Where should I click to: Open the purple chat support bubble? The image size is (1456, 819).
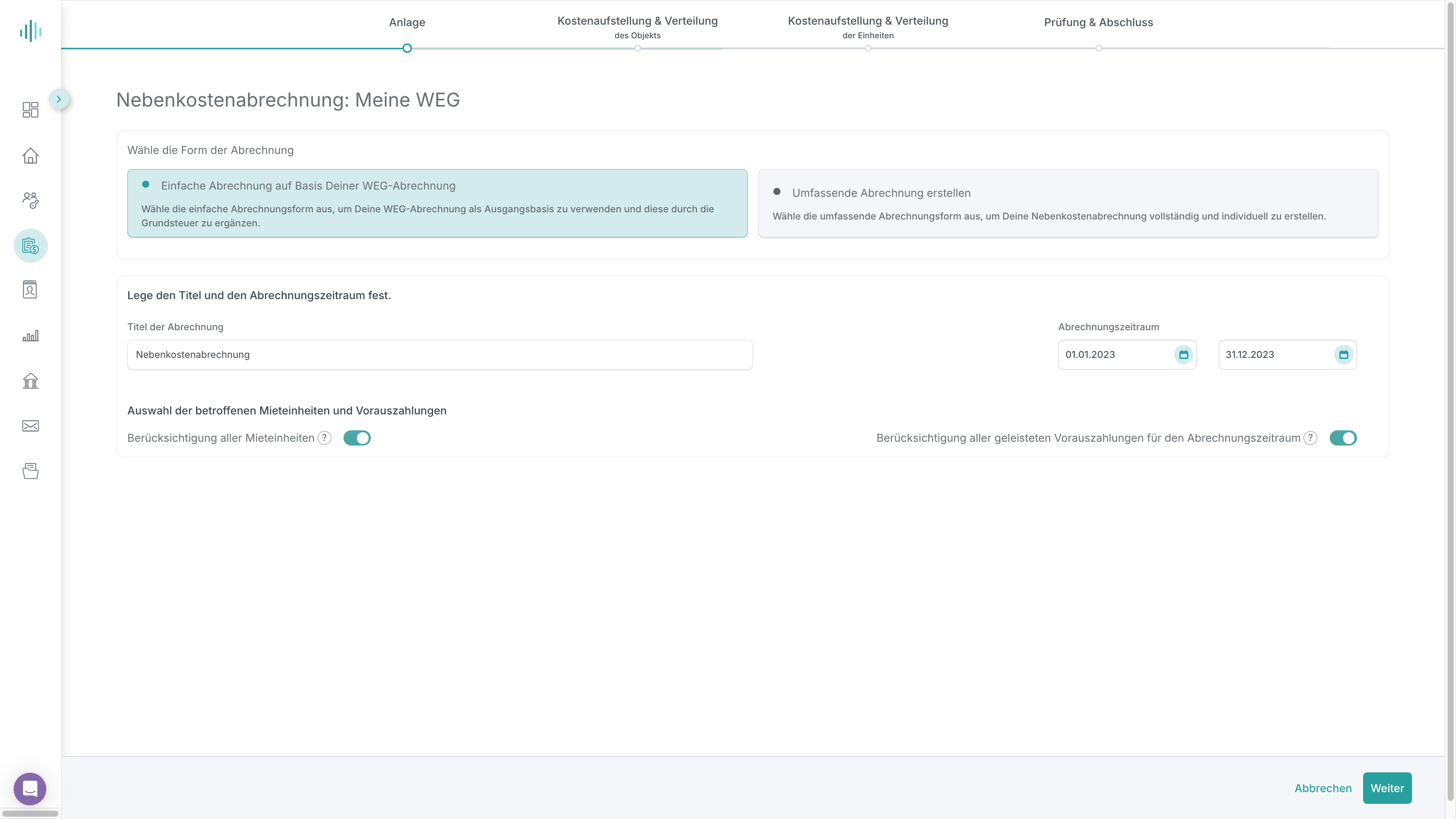[30, 789]
